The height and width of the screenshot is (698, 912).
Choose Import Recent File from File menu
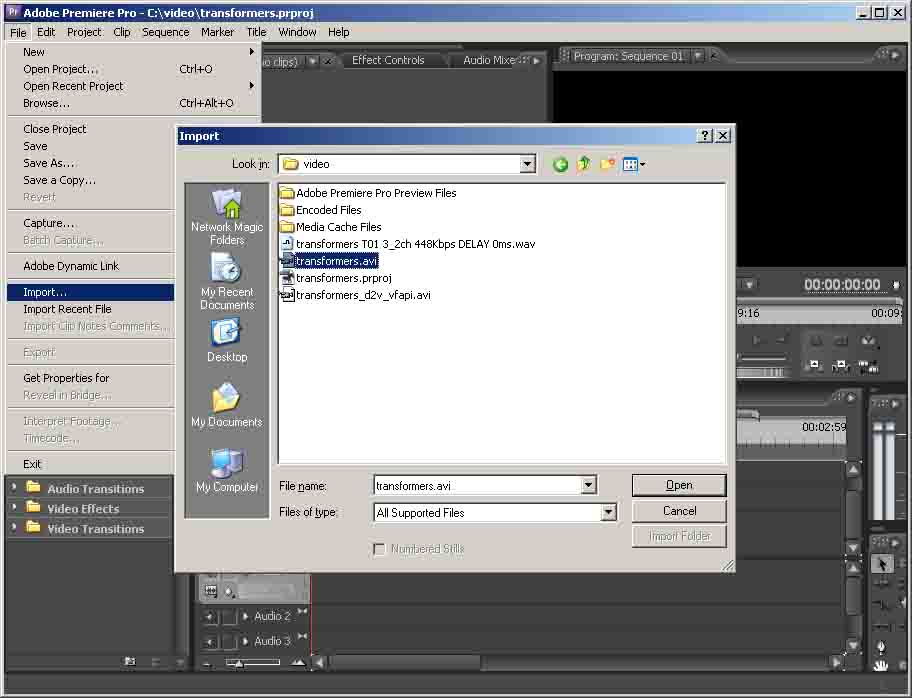point(91,309)
